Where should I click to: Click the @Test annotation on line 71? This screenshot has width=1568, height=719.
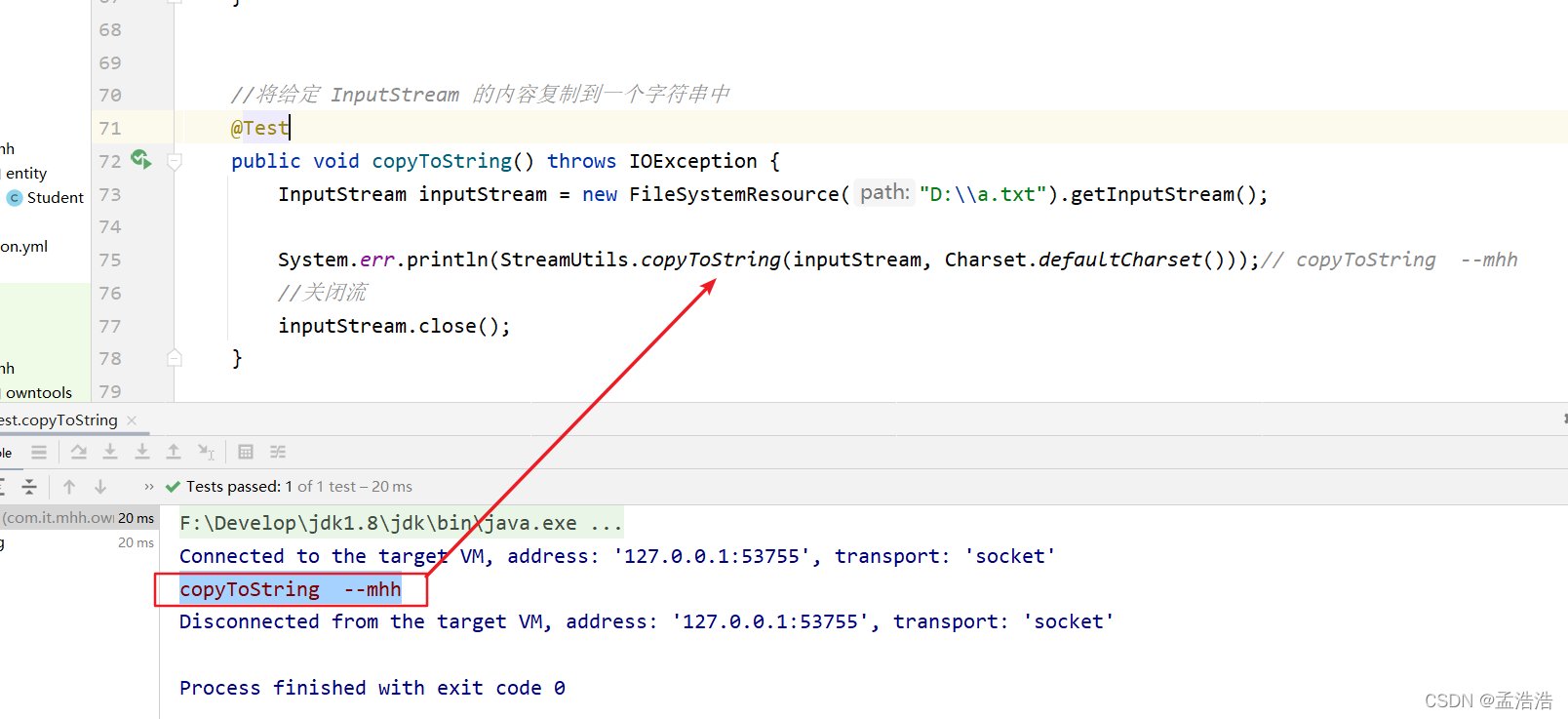pyautogui.click(x=259, y=128)
